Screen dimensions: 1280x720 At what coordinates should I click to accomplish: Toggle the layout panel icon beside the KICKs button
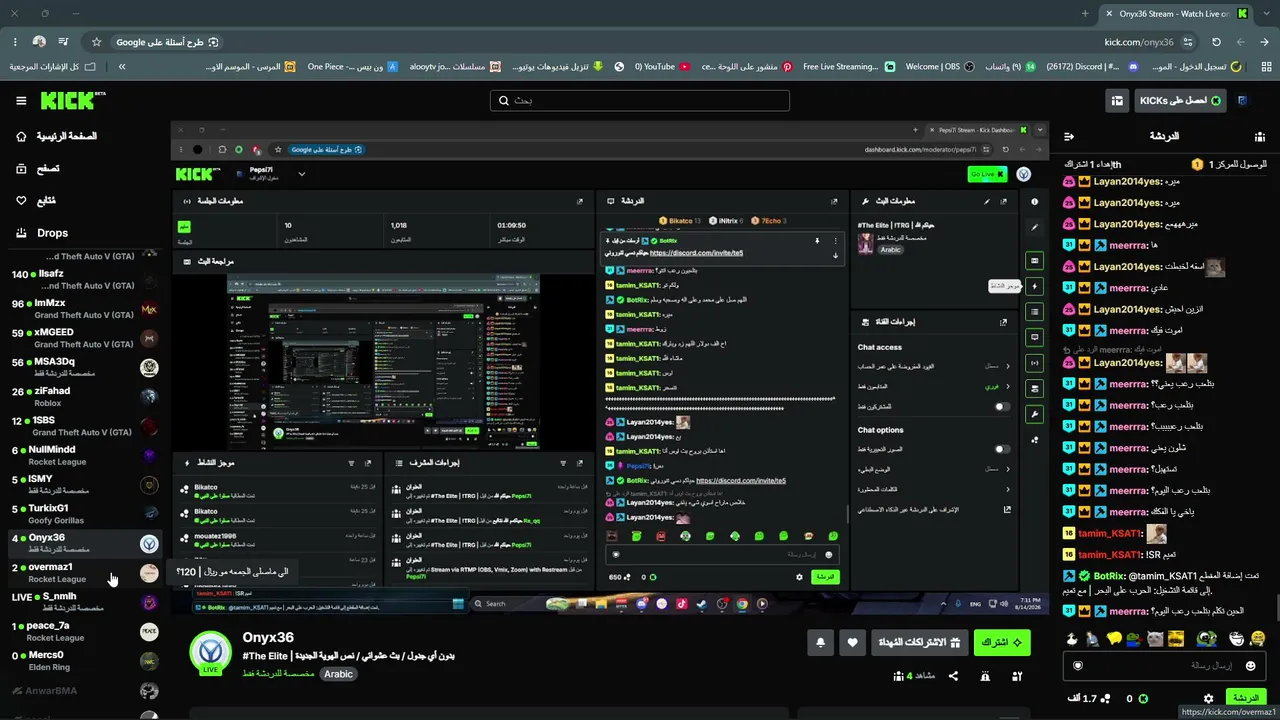[x=1117, y=101]
